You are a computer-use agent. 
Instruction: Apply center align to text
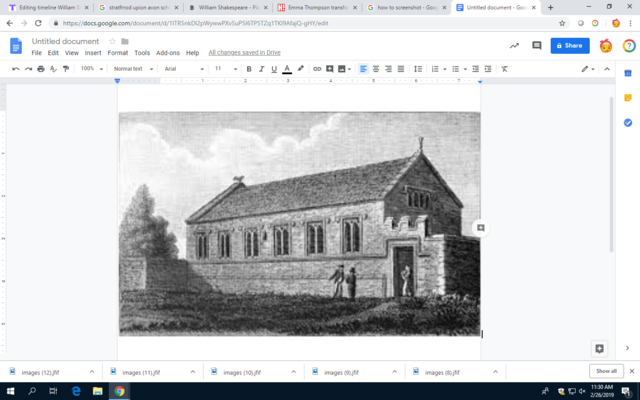coord(376,69)
